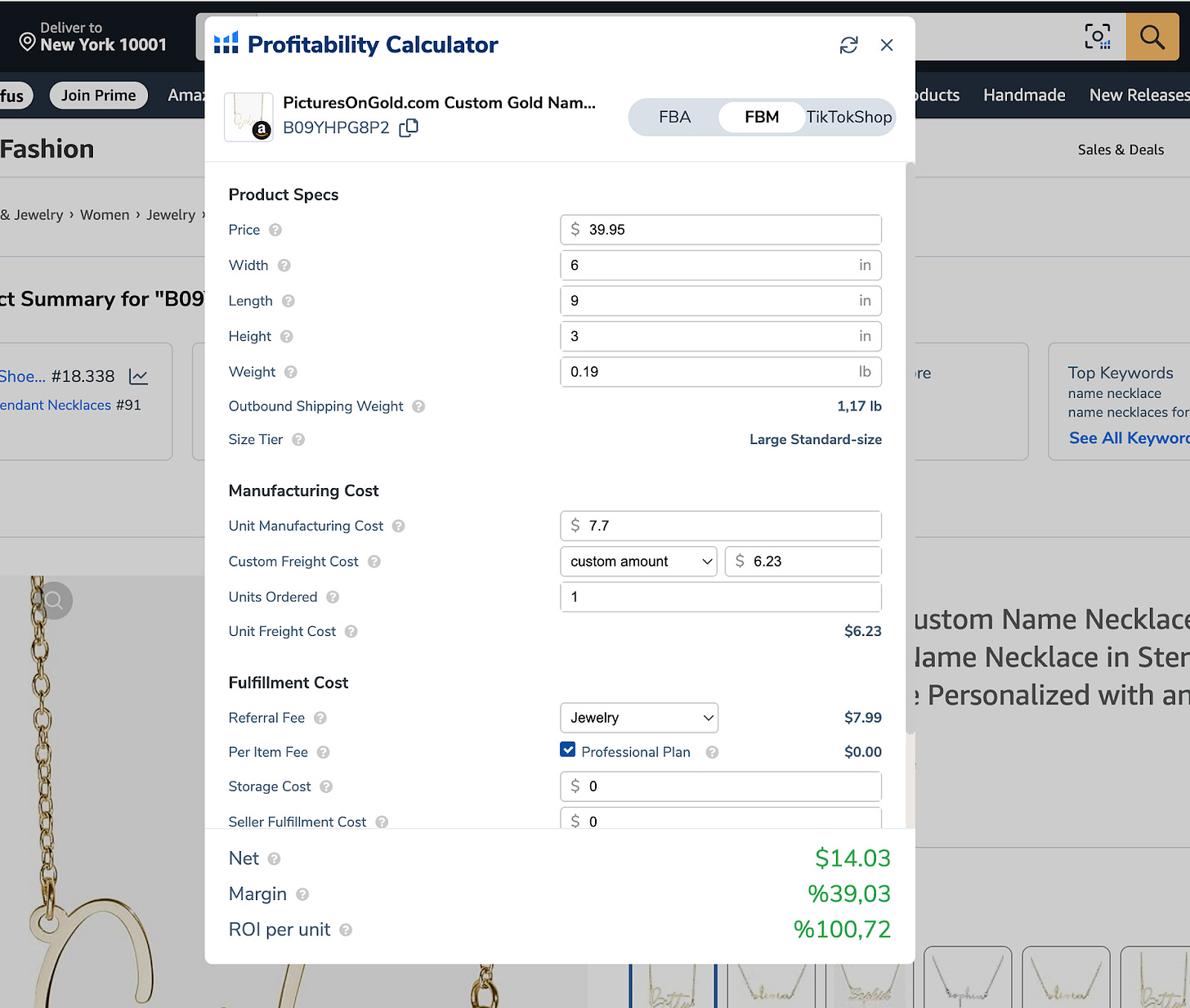The height and width of the screenshot is (1008, 1190).
Task: Open help icon next to Width
Action: click(284, 265)
